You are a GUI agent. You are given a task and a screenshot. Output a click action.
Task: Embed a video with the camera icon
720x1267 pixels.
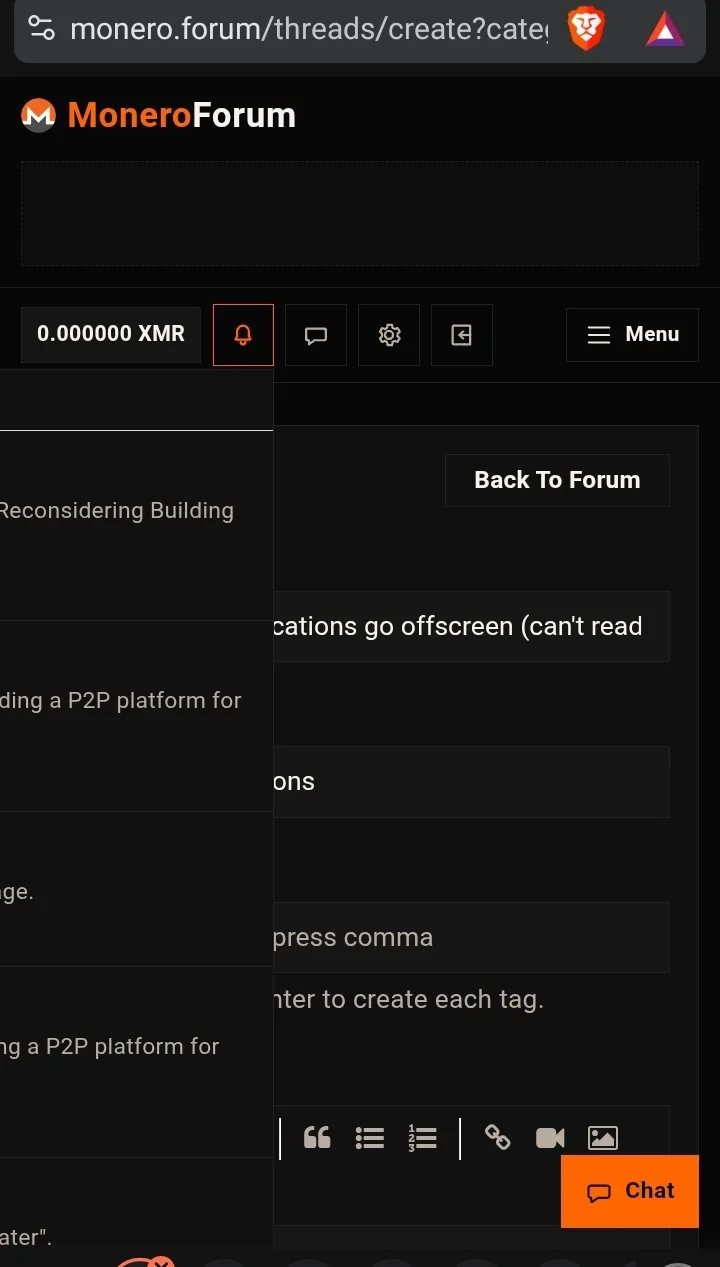(x=550, y=1137)
